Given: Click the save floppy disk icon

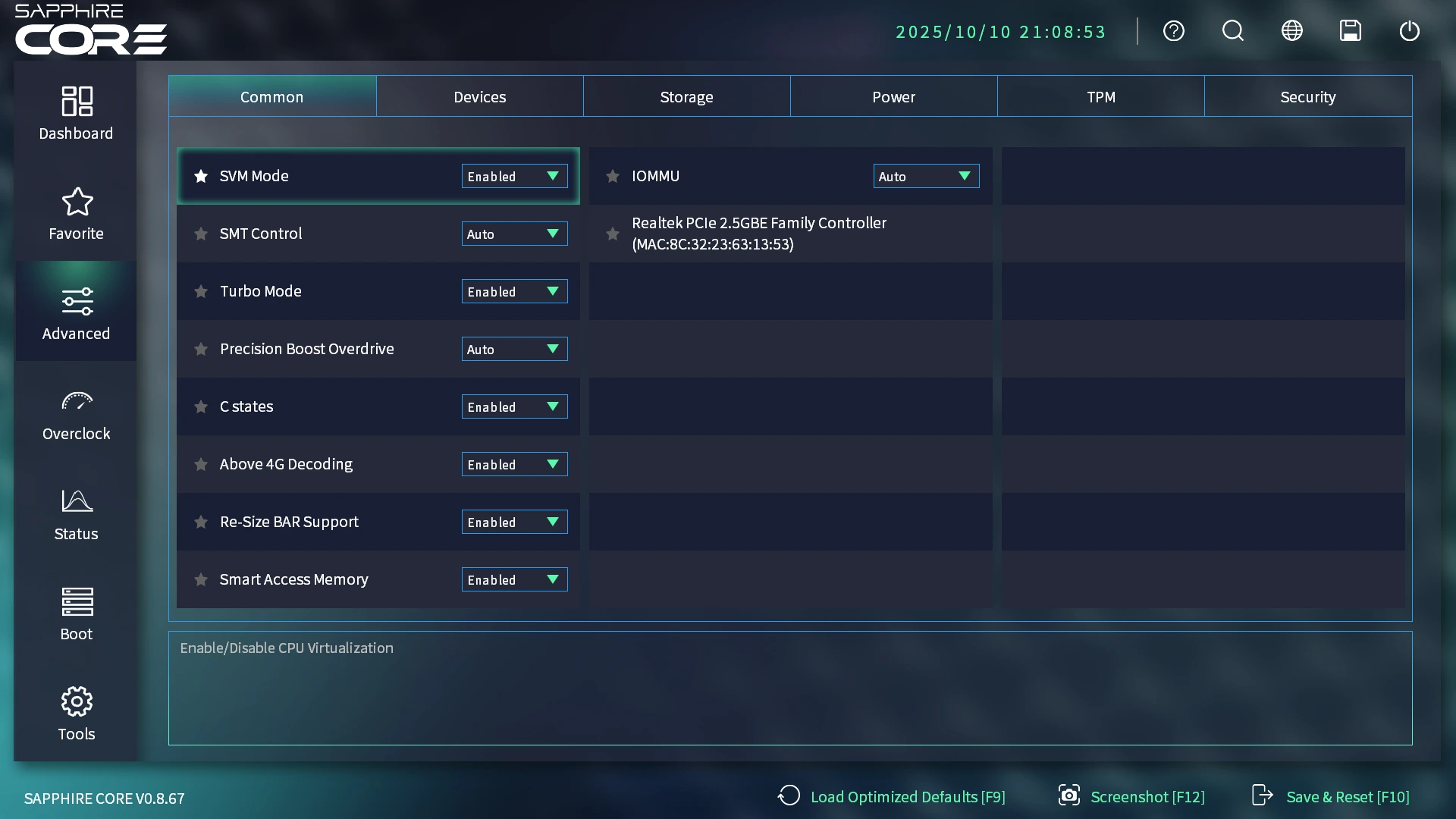Looking at the screenshot, I should click(x=1350, y=31).
